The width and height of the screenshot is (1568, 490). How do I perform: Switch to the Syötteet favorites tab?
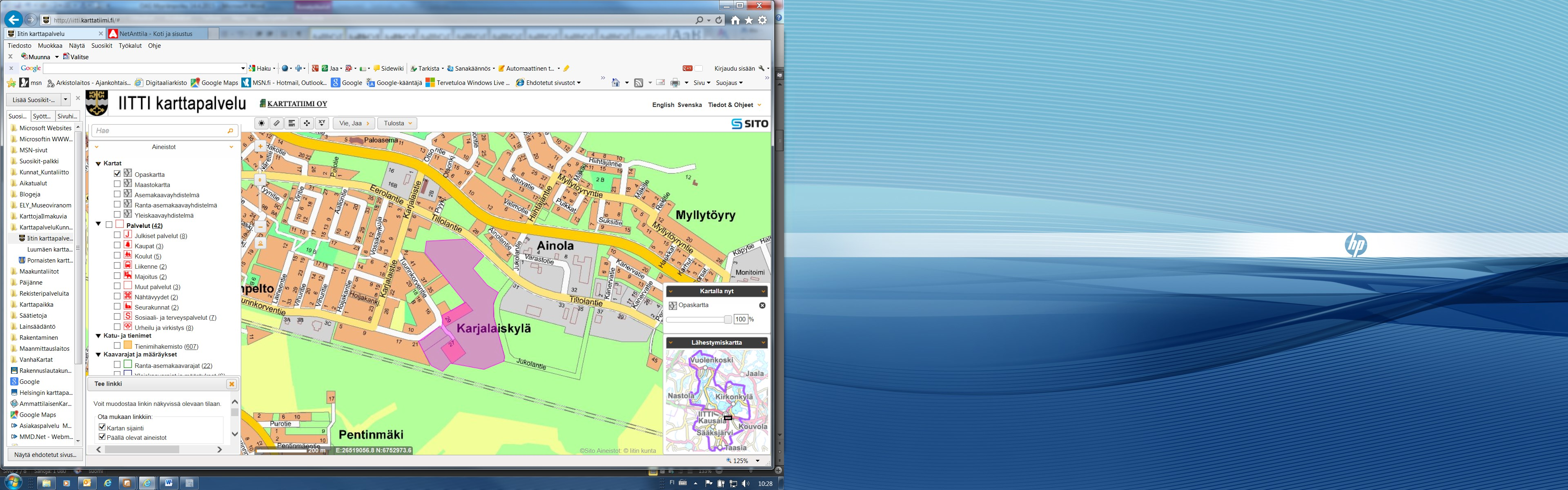pyautogui.click(x=42, y=116)
